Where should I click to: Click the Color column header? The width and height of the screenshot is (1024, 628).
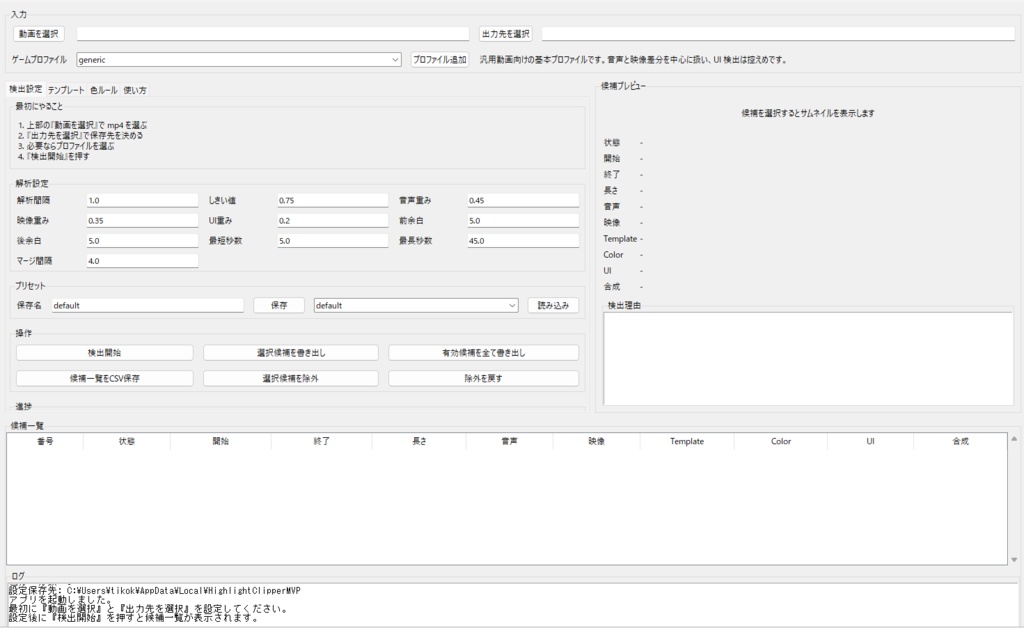point(780,441)
